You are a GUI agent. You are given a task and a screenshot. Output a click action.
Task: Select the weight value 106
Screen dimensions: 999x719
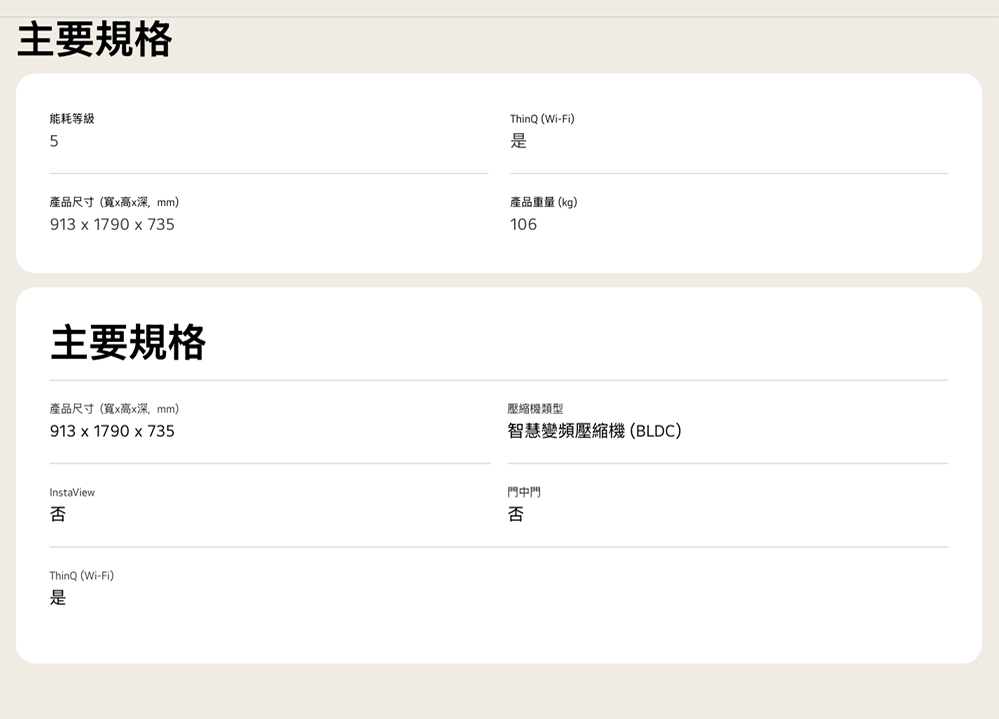(x=523, y=225)
